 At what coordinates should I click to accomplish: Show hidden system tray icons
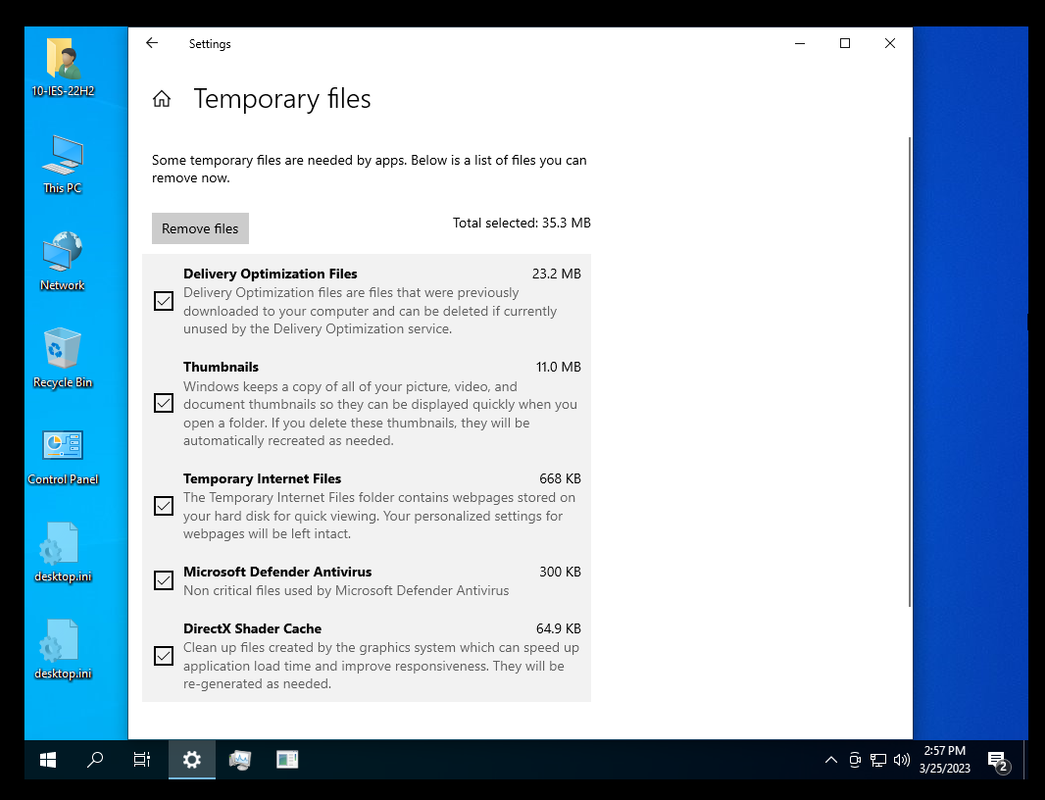(x=831, y=759)
